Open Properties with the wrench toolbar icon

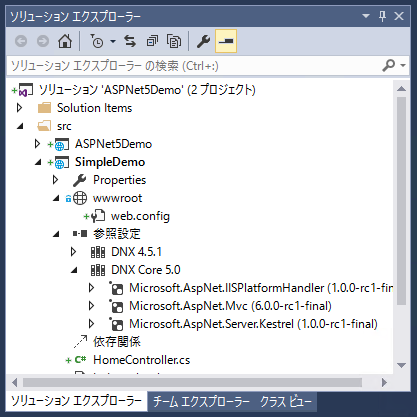203,41
